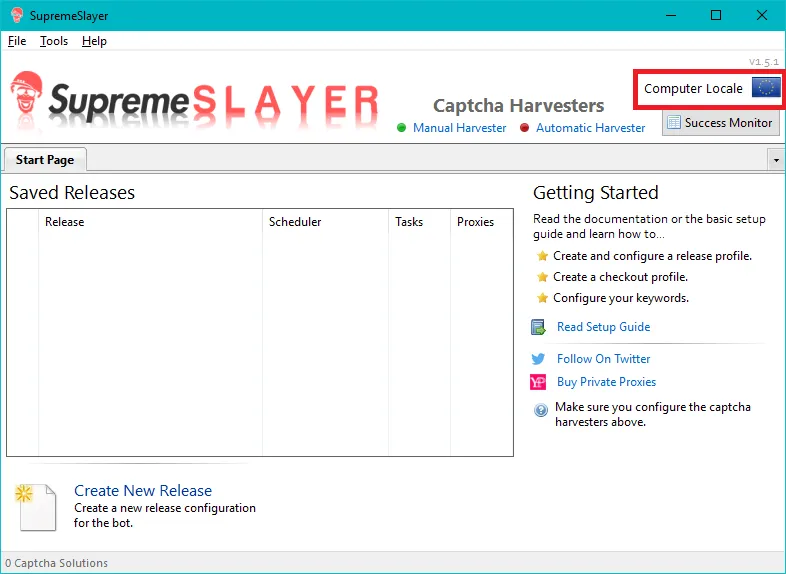This screenshot has width=786, height=574.
Task: Click Create New Release link
Action: coord(143,490)
